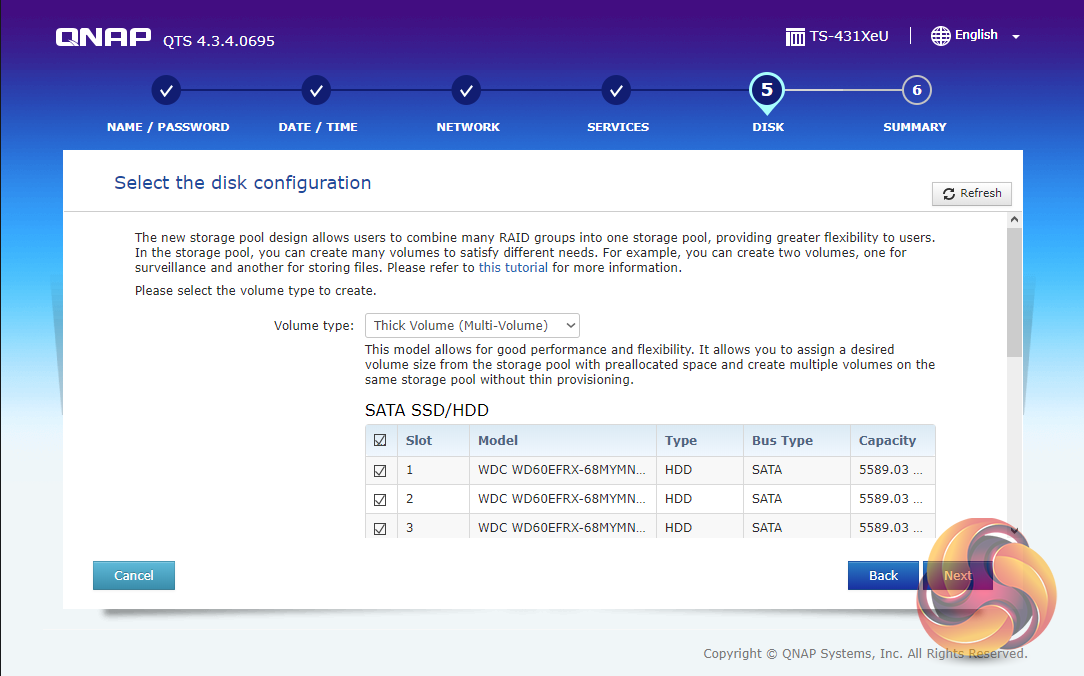This screenshot has width=1084, height=676.
Task: Click the globe language icon
Action: [940, 36]
